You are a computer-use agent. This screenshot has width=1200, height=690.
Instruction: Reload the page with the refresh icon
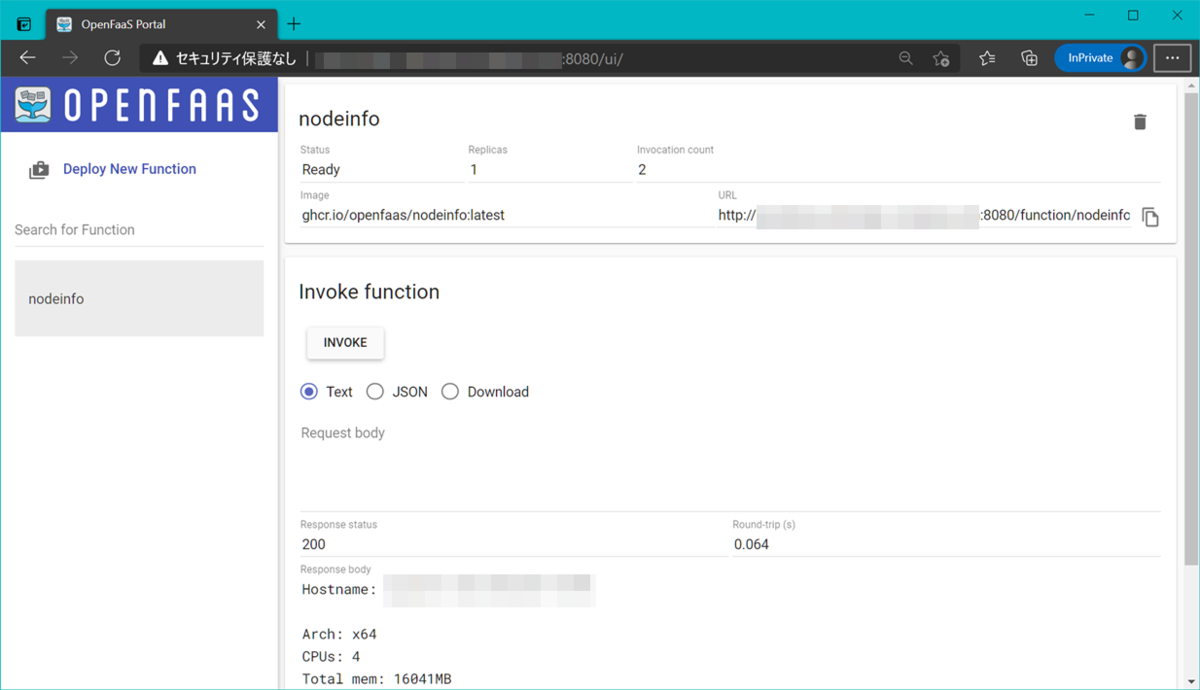click(x=112, y=58)
